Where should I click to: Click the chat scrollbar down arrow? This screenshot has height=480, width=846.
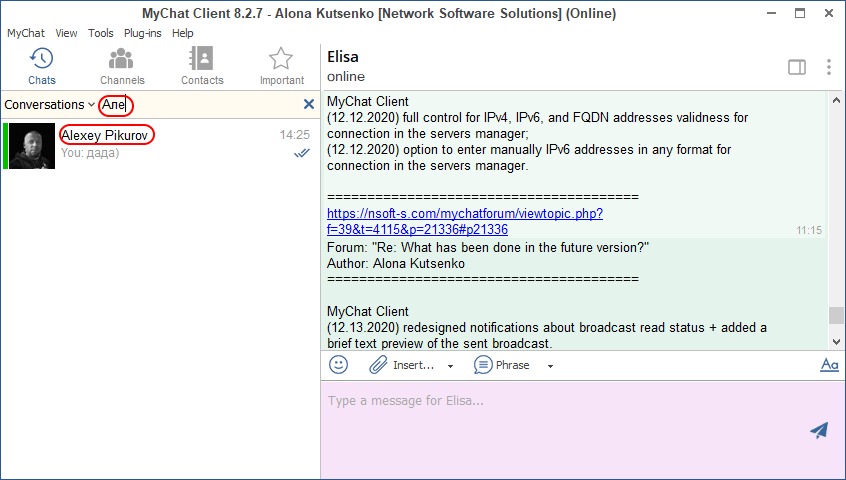click(x=836, y=341)
